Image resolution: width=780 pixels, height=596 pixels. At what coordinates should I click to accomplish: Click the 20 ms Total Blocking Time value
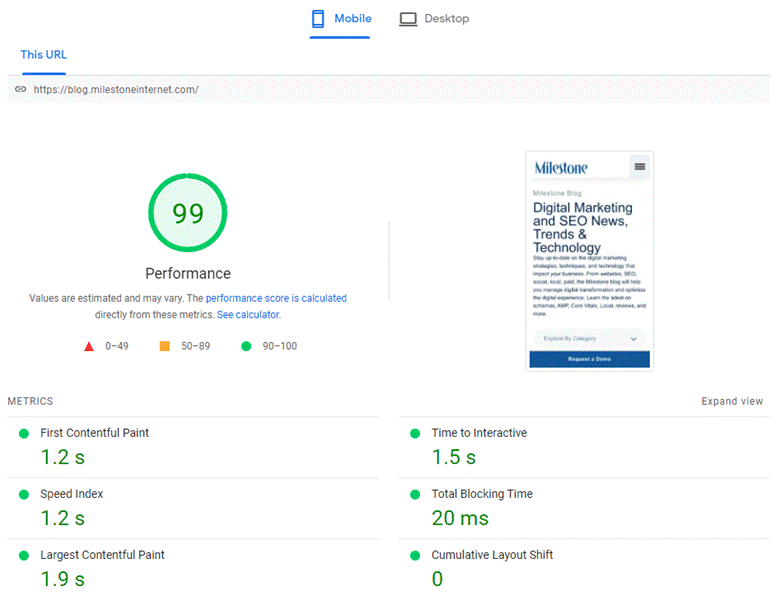(460, 518)
